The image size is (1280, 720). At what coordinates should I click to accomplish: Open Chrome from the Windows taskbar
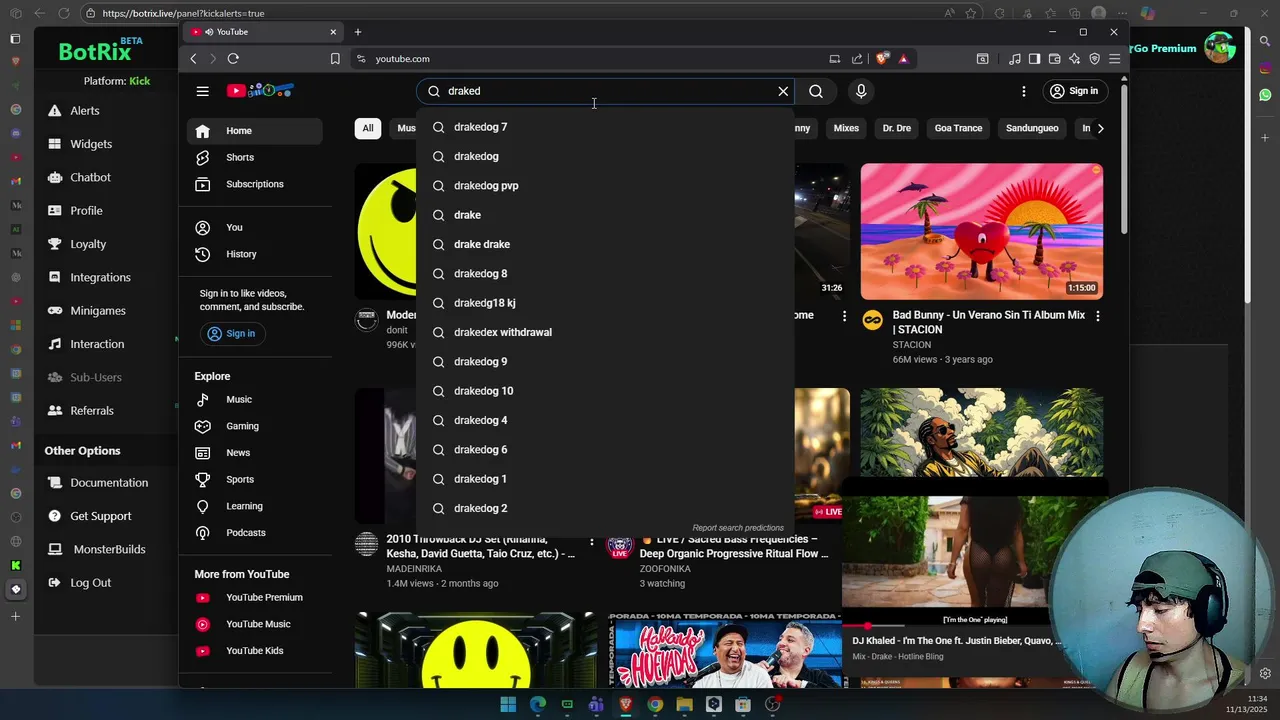click(655, 705)
